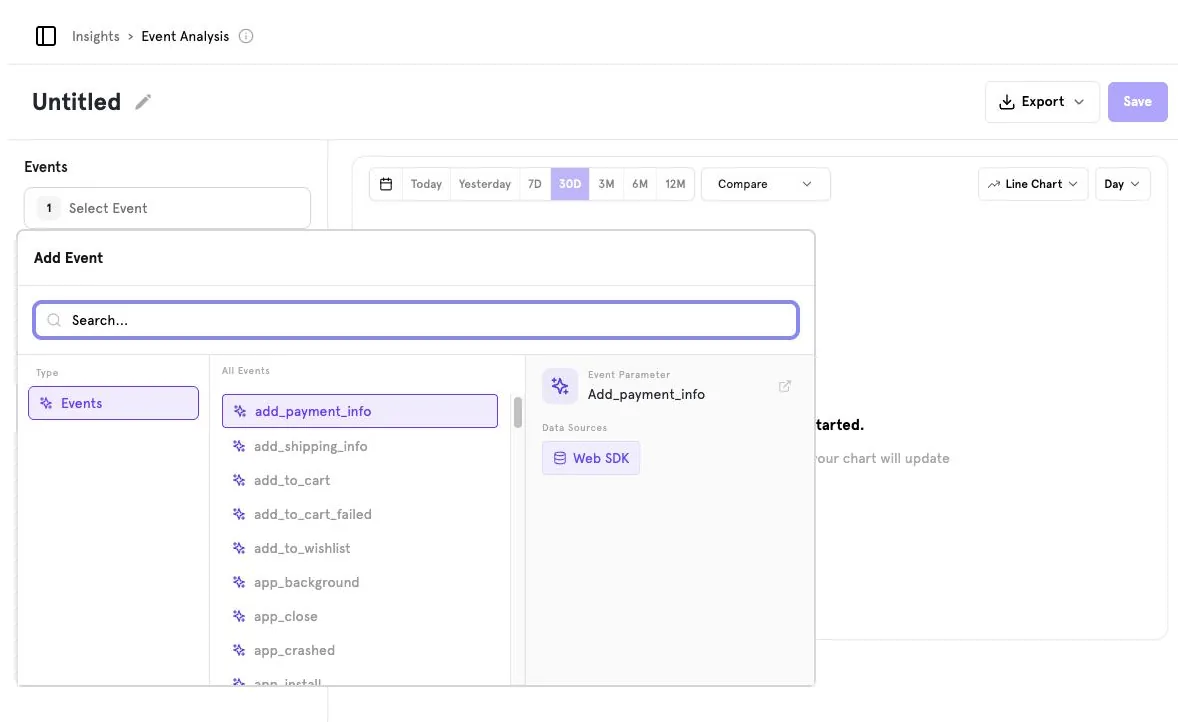Pick add_to_wishlist event

[360, 548]
